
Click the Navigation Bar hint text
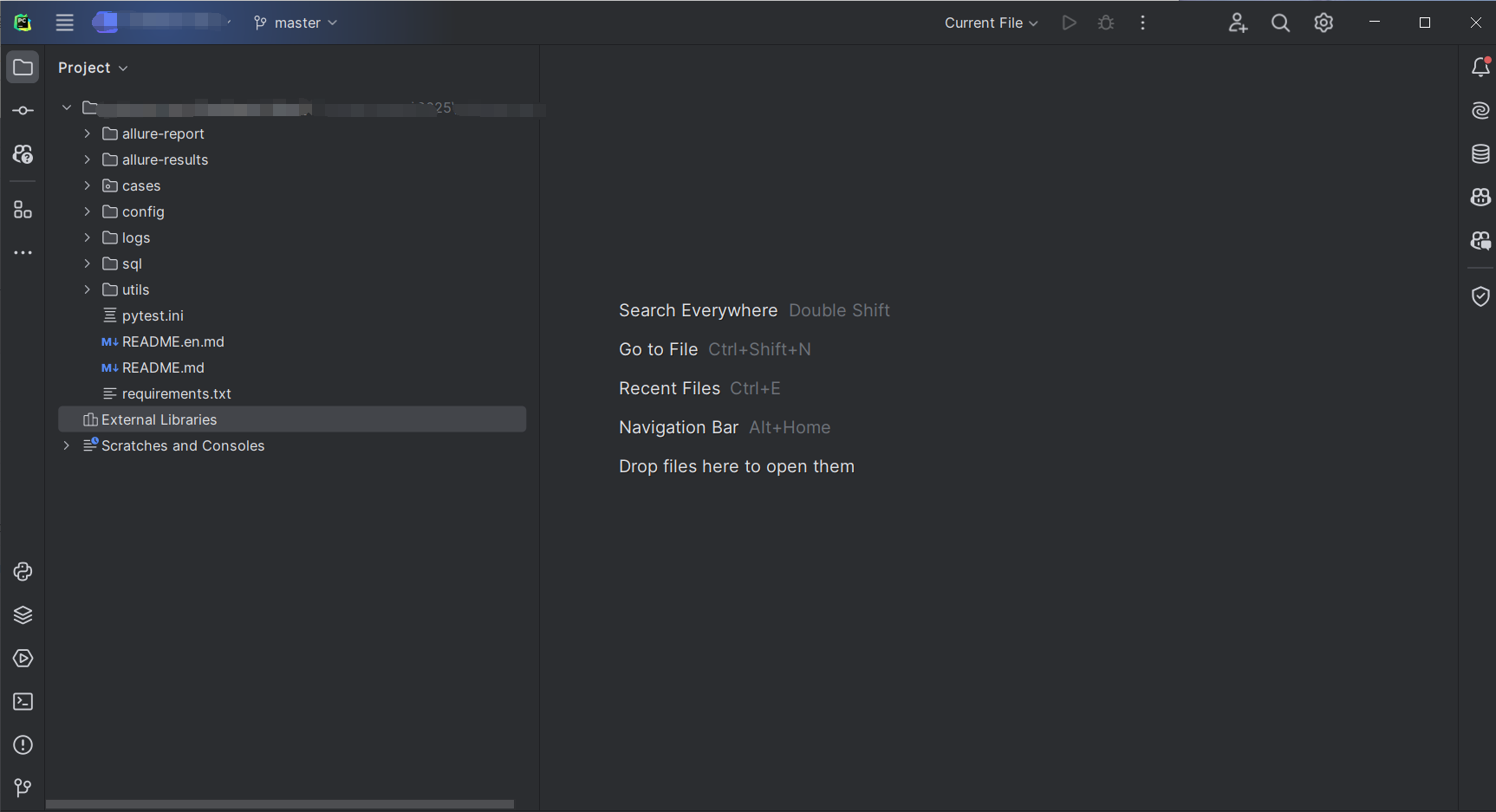click(x=679, y=427)
